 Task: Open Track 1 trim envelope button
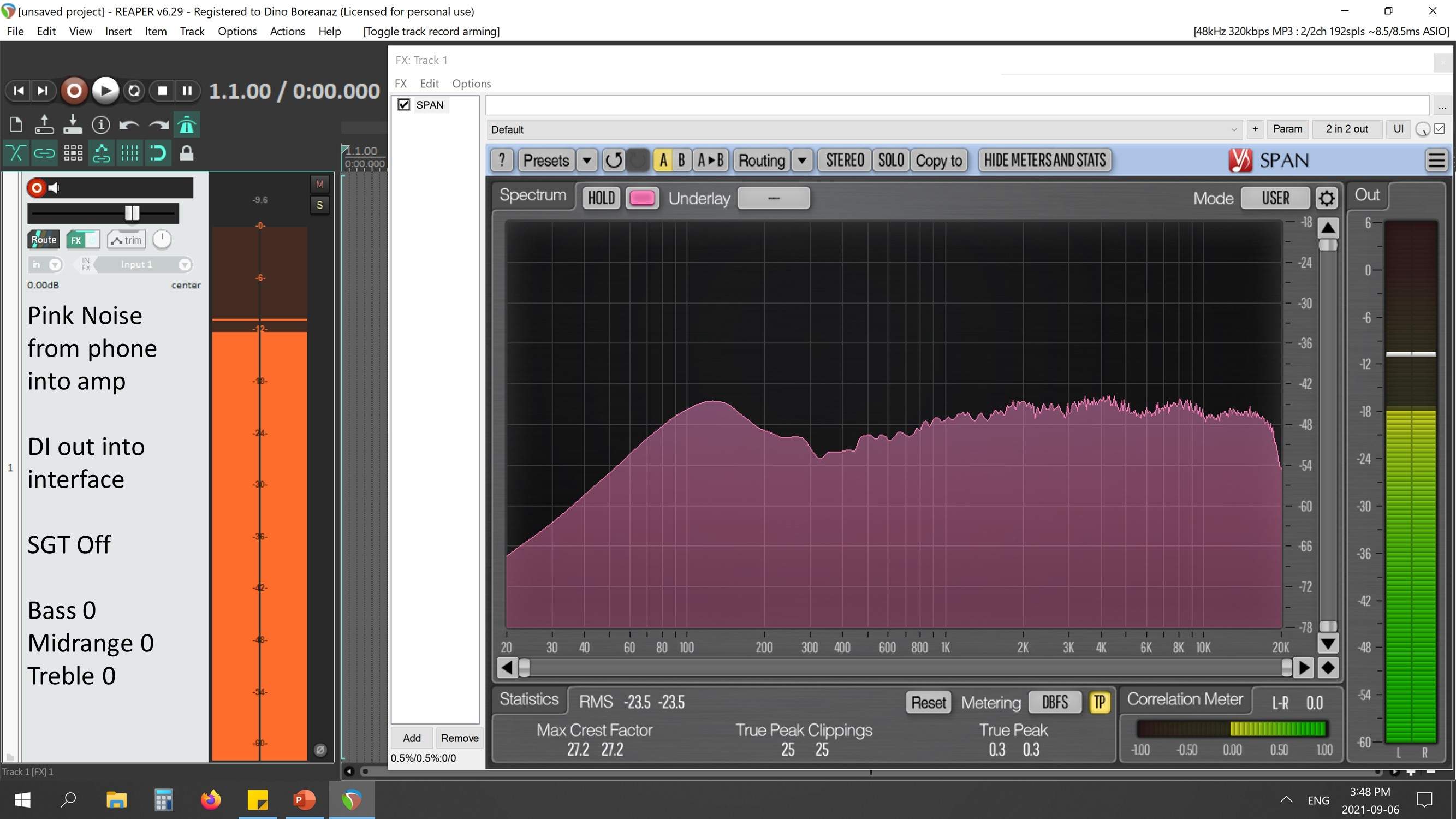[x=127, y=240]
